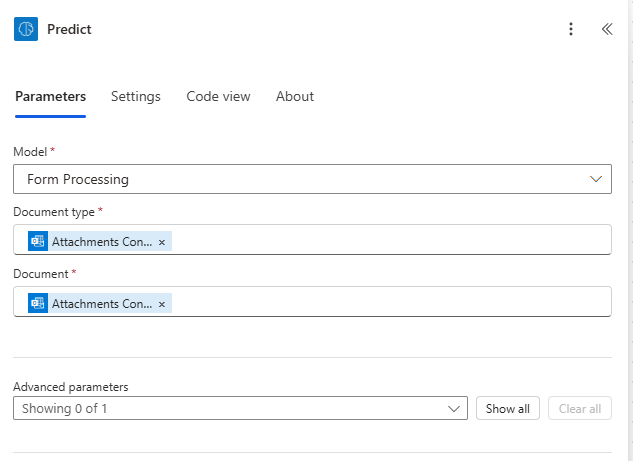
Task: Click SharePoint icon in Document field token
Action: [x=38, y=303]
